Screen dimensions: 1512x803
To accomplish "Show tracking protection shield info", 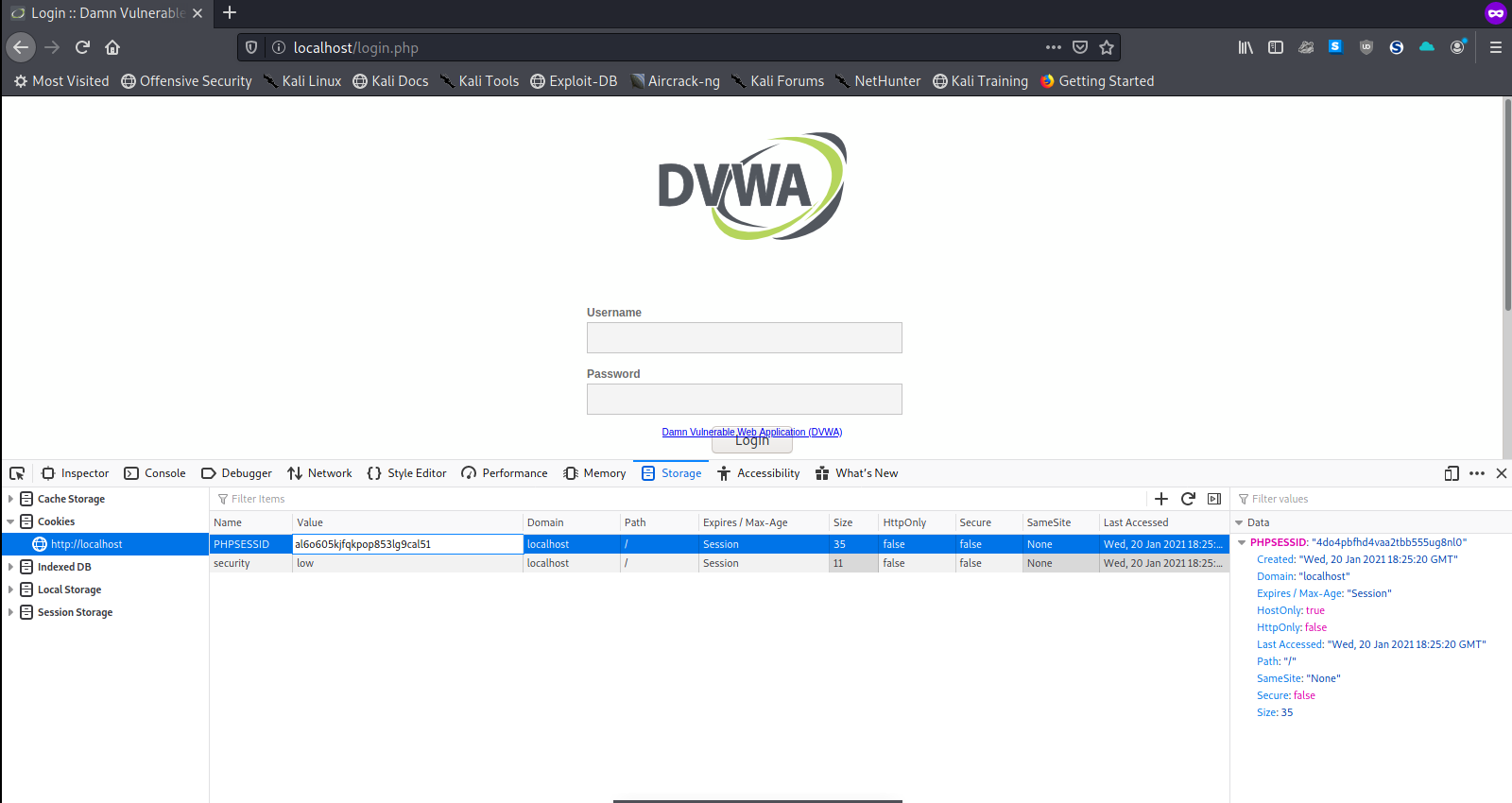I will [251, 47].
